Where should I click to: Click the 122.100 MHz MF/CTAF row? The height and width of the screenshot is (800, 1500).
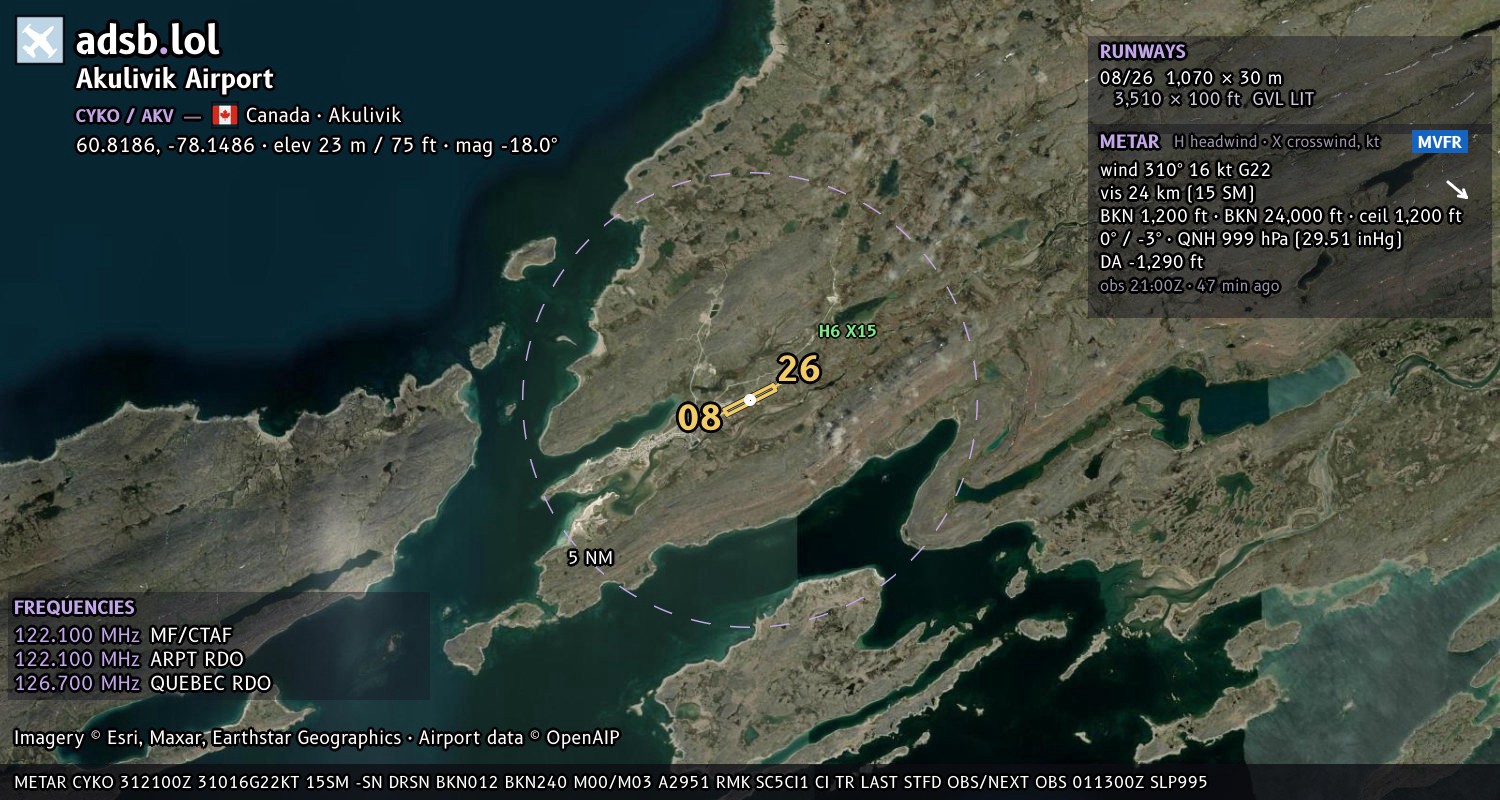tap(124, 635)
